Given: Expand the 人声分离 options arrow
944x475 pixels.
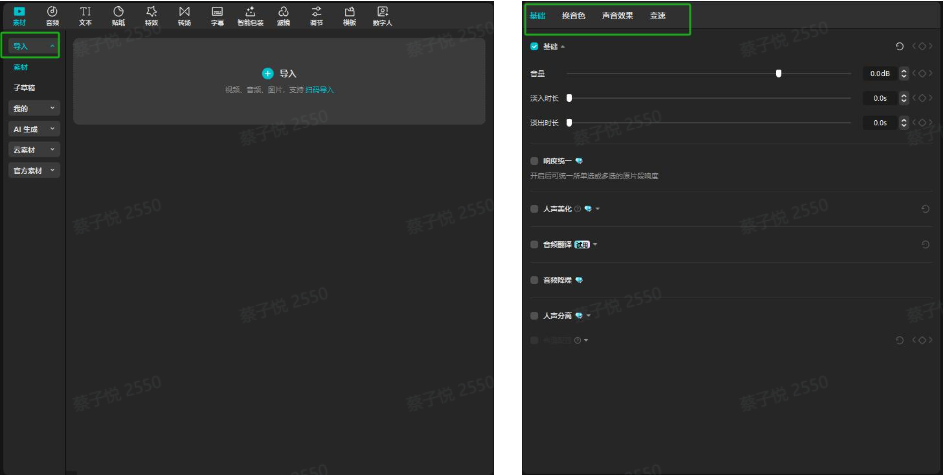Looking at the screenshot, I should coord(588,315).
